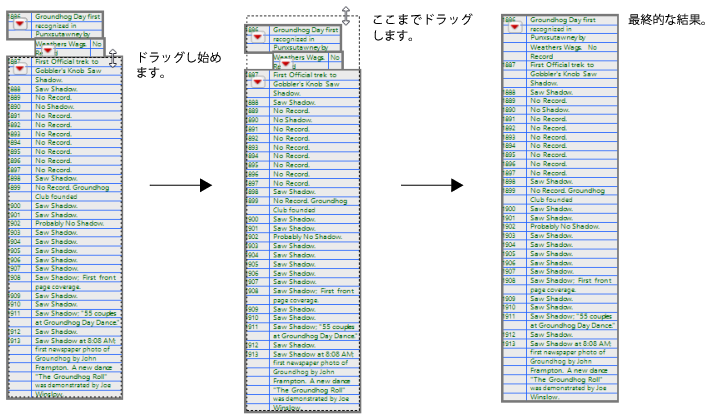Click the caption 最終的な結果。
This screenshot has width=718, height=416.
pos(667,20)
